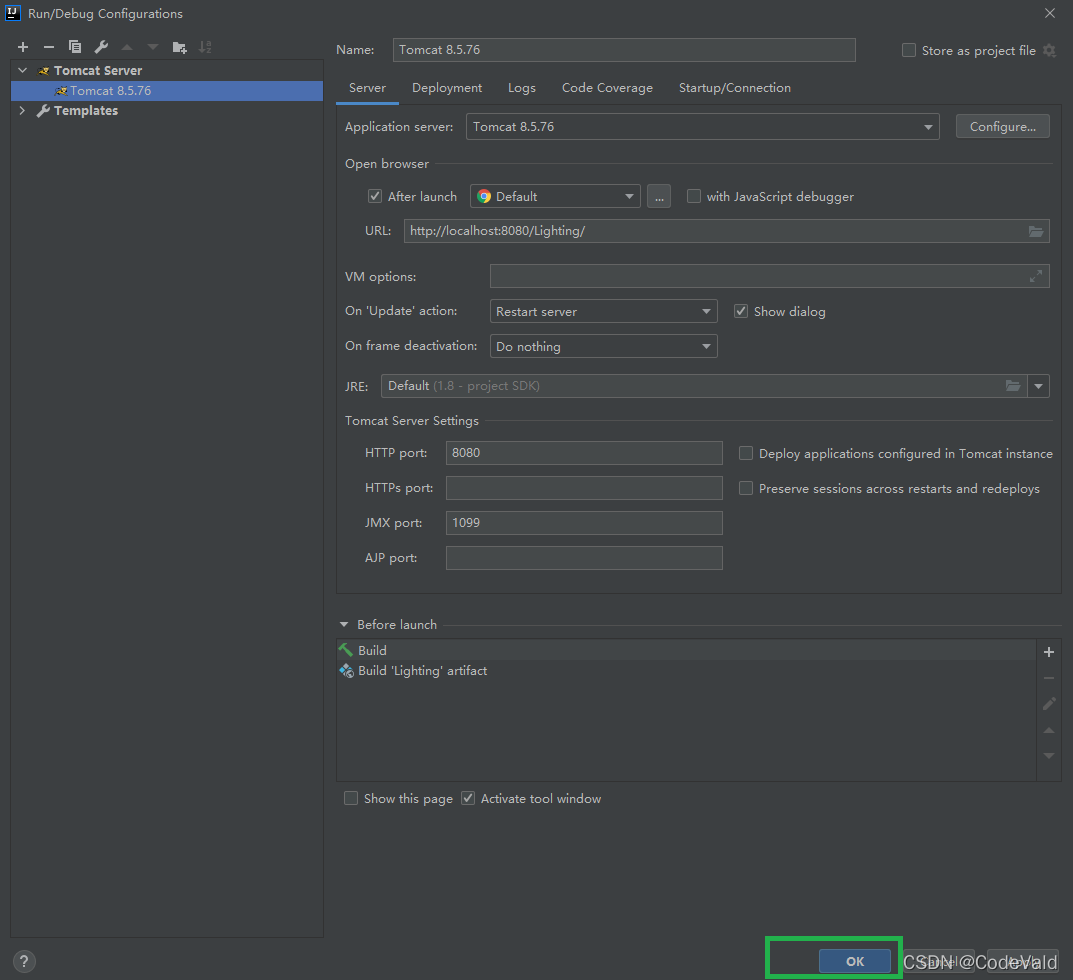Select Build 'Lighting' artifact row
Image resolution: width=1073 pixels, height=980 pixels.
pyautogui.click(x=686, y=671)
